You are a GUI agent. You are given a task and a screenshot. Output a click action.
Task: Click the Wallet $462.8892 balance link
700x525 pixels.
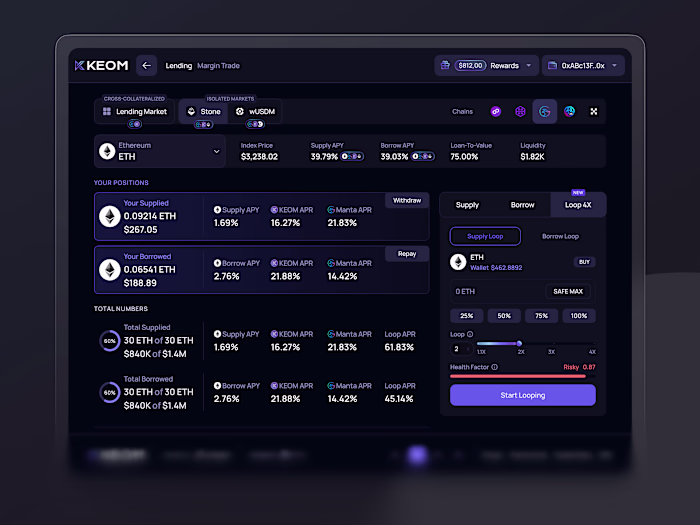point(496,267)
